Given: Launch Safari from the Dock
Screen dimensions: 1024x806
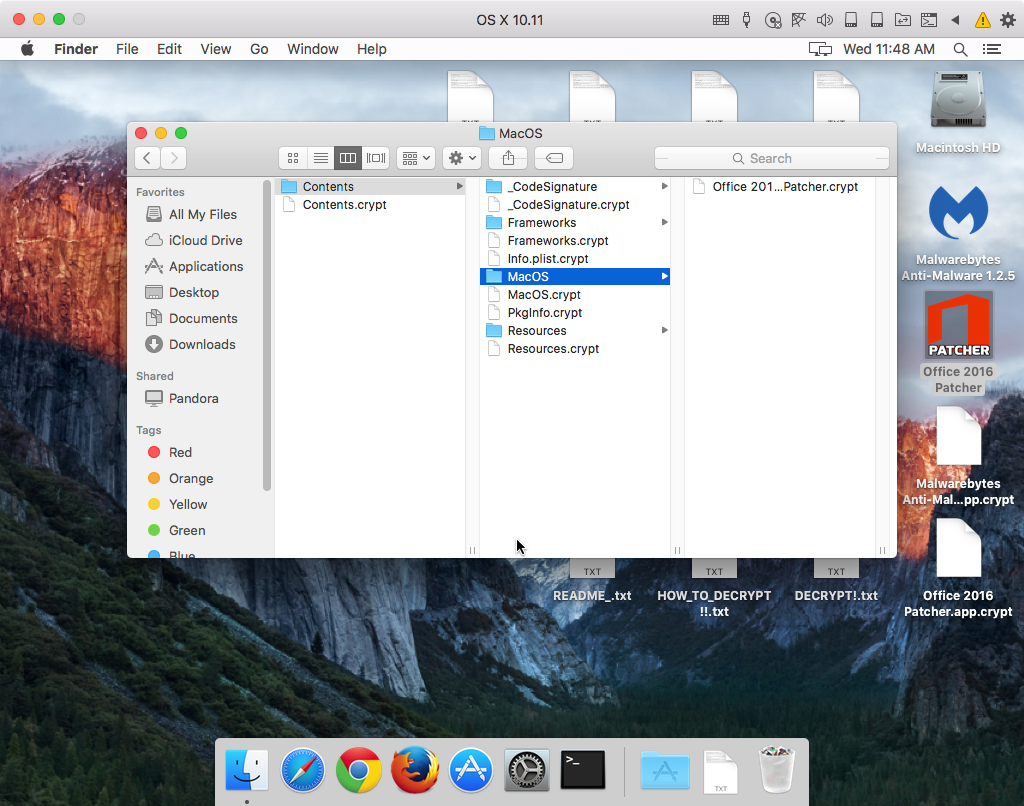Looking at the screenshot, I should pyautogui.click(x=303, y=770).
